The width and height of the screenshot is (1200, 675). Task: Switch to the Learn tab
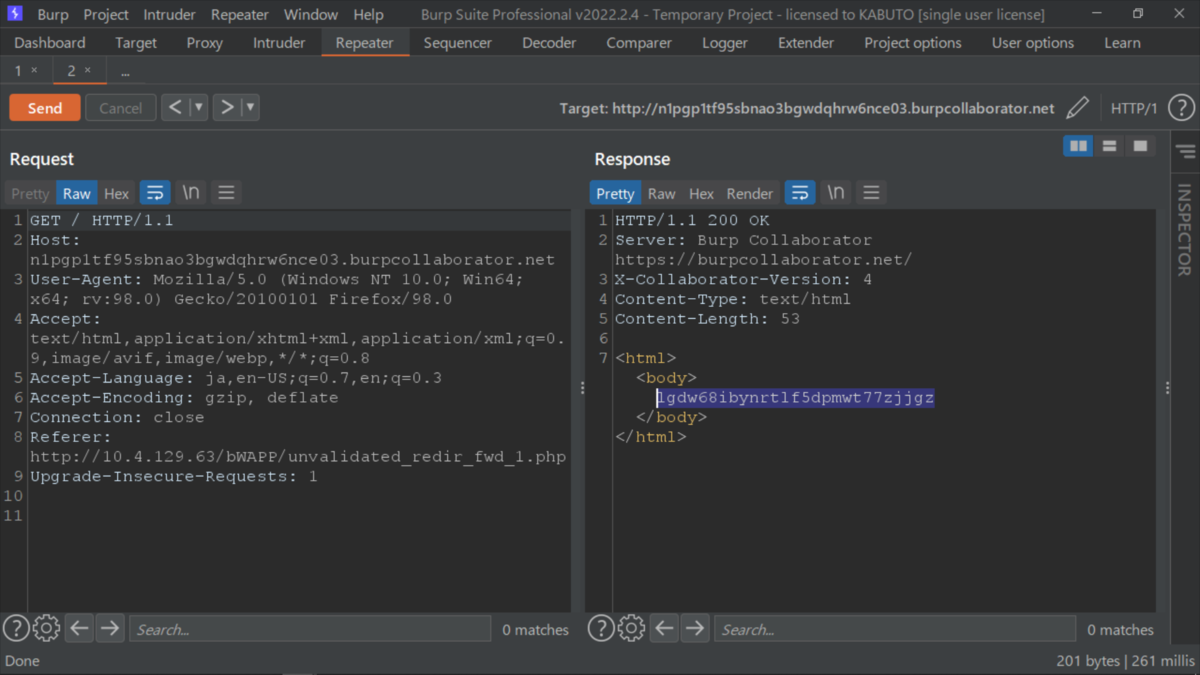[1122, 43]
